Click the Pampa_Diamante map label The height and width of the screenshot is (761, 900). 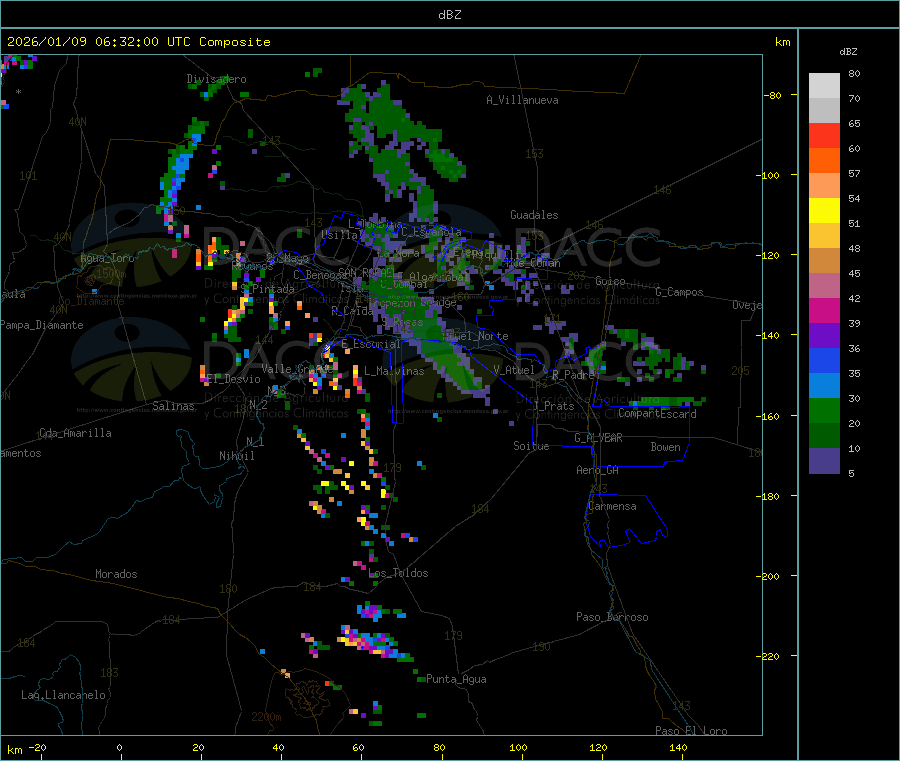(x=41, y=325)
